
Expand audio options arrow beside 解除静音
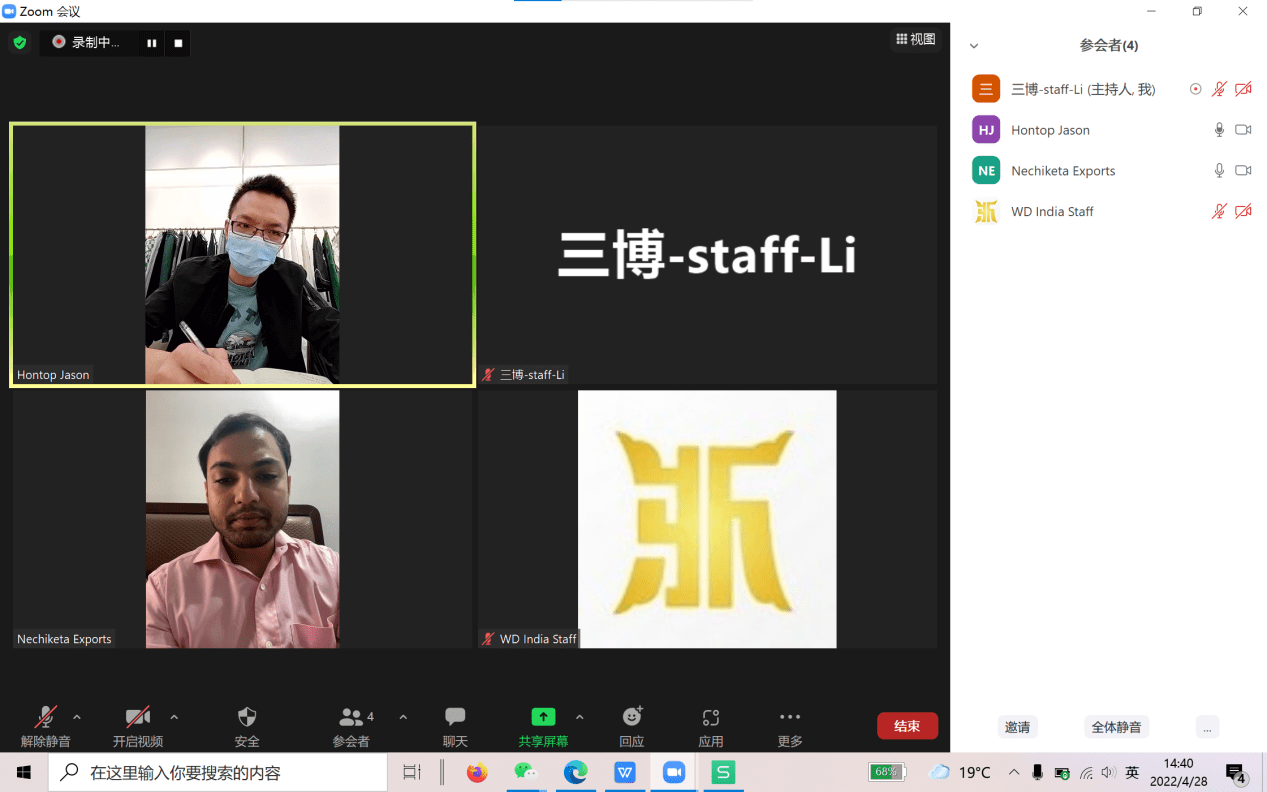coord(77,717)
